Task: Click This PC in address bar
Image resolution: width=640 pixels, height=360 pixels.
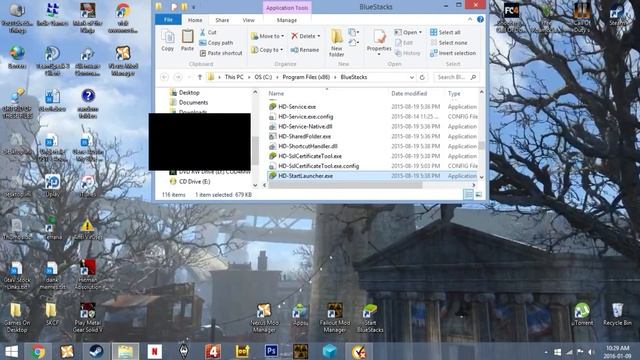Action: [234, 77]
